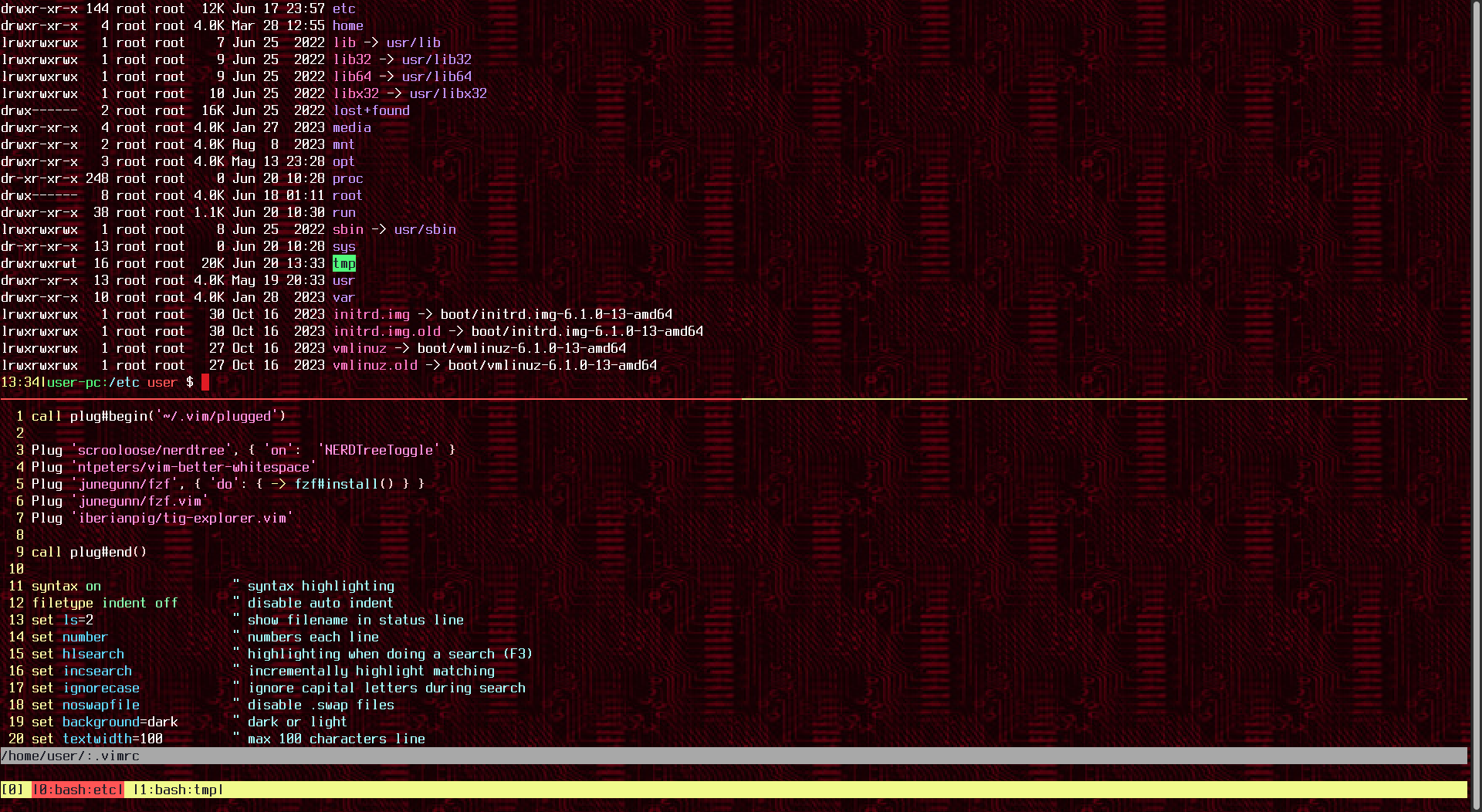1482x812 pixels.
Task: Click the vim status line /home/user/:.vimrc
Action: click(x=733, y=756)
